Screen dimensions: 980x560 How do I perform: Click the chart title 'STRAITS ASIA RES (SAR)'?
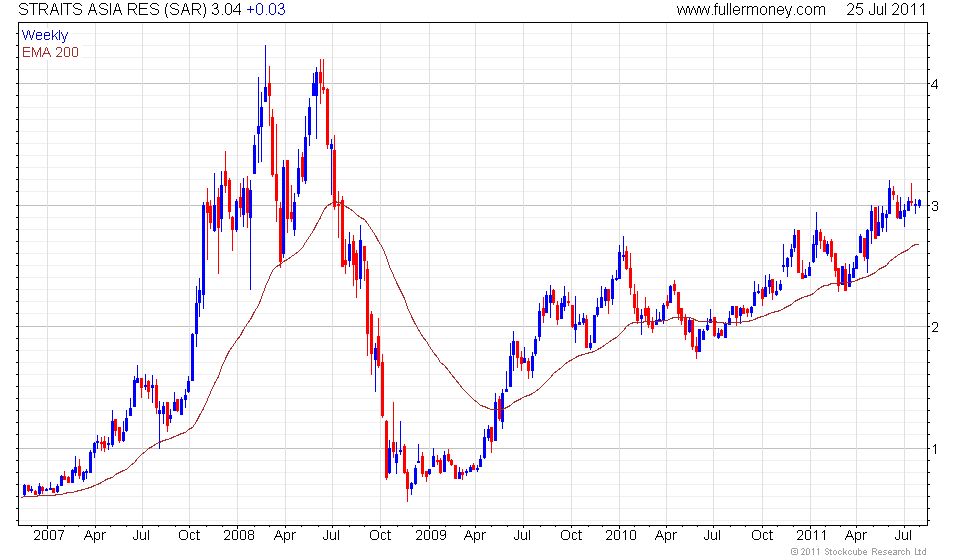pos(112,9)
